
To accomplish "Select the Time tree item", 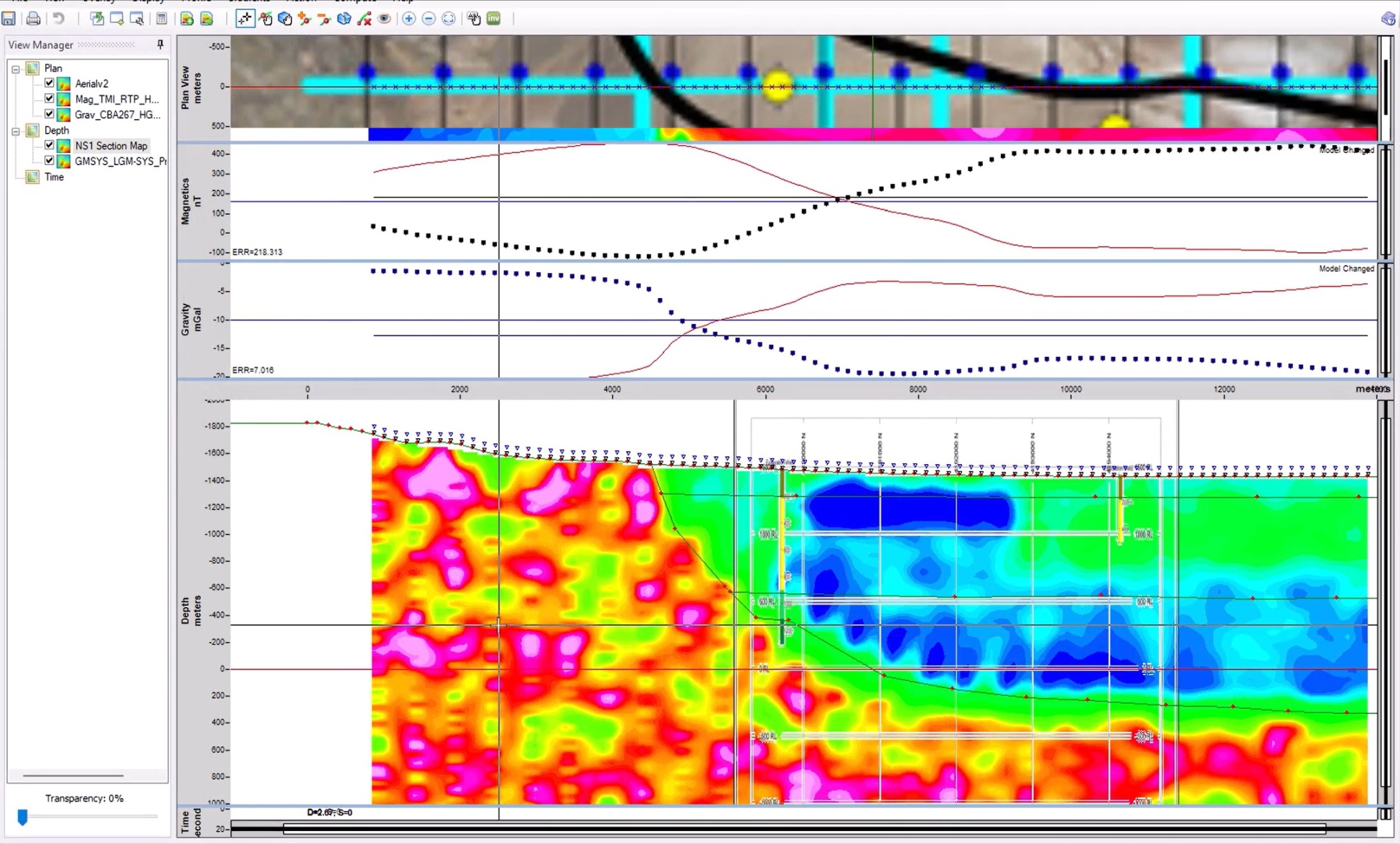I will (x=54, y=177).
